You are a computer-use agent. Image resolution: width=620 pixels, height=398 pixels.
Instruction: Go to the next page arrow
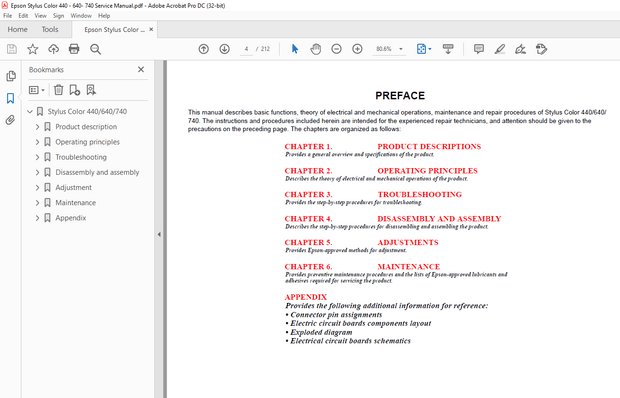coord(225,49)
